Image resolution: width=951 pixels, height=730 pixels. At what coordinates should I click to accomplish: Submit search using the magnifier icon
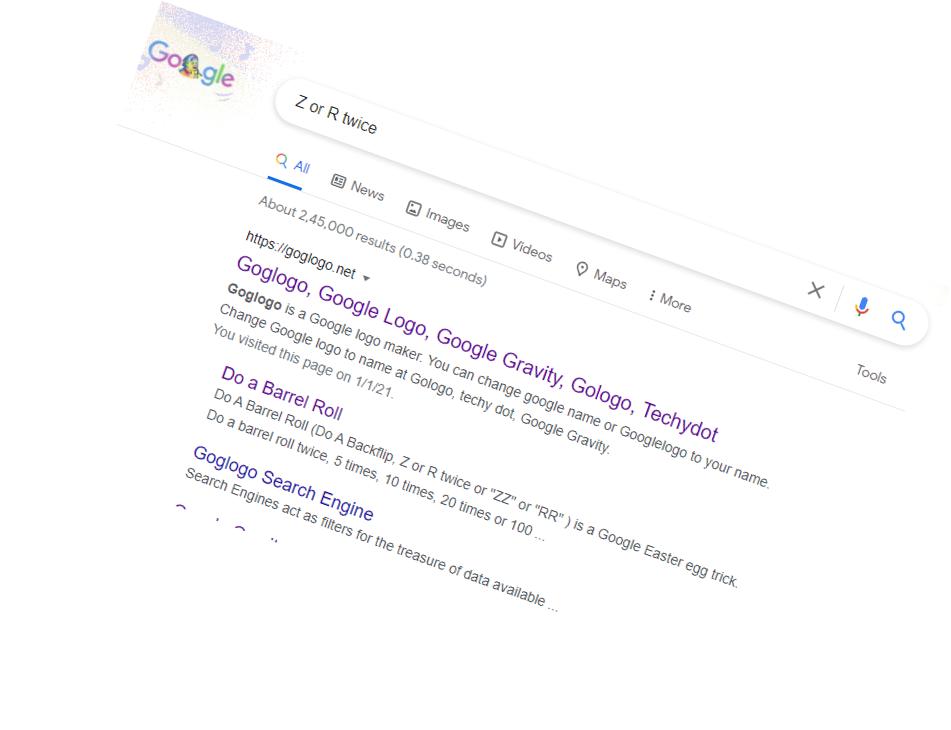(x=899, y=320)
